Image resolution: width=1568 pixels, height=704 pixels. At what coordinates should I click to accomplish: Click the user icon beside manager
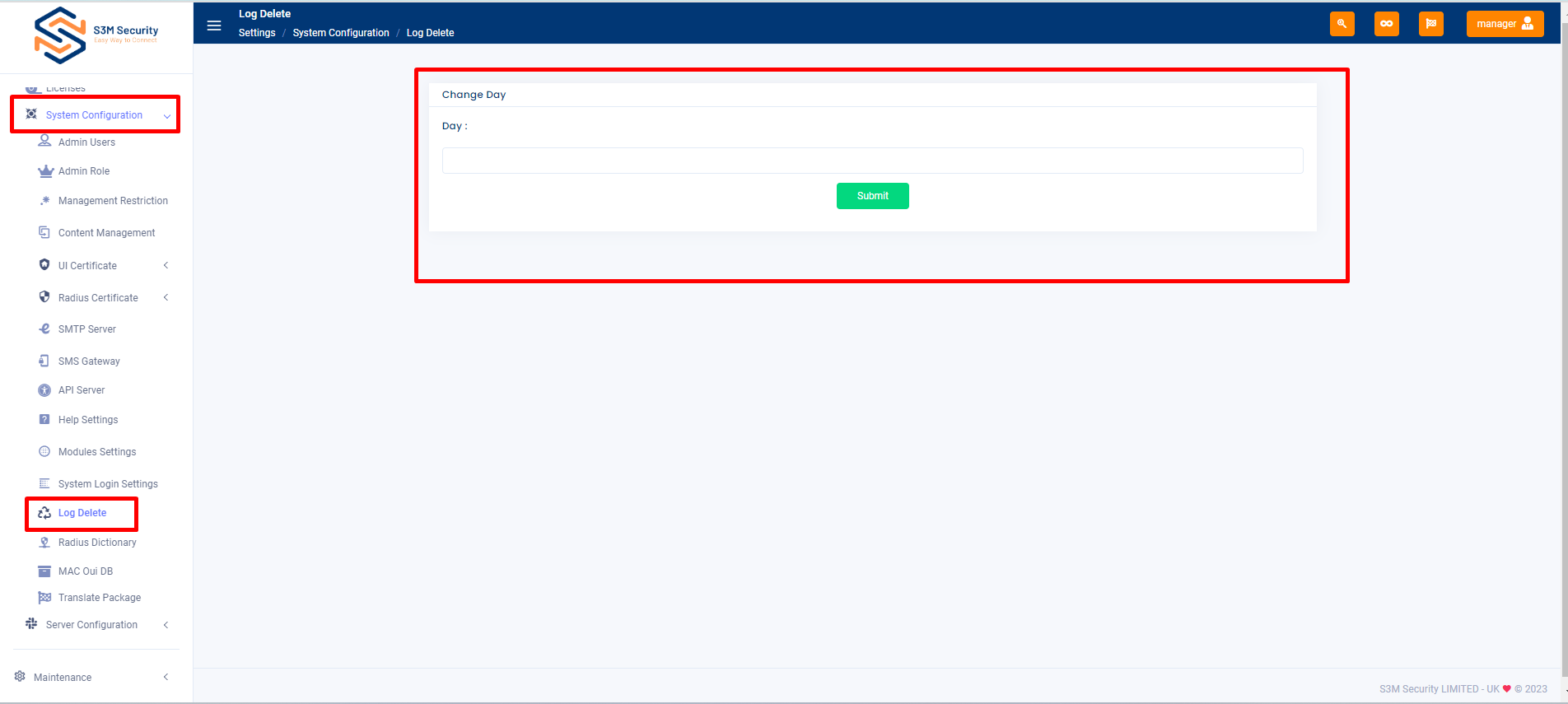click(x=1528, y=24)
